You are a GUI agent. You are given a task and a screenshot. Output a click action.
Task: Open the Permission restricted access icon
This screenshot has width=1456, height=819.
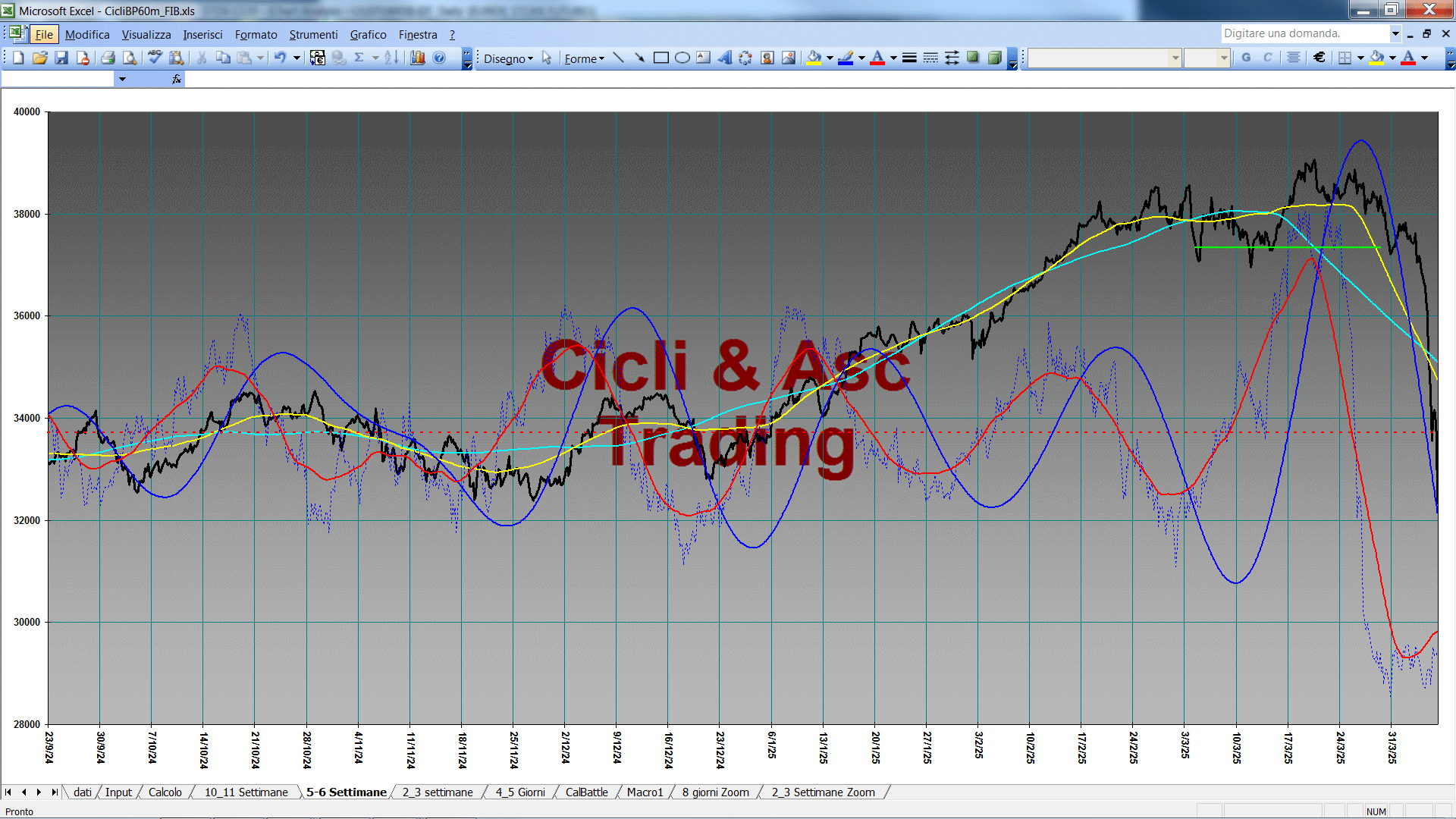pyautogui.click(x=83, y=58)
